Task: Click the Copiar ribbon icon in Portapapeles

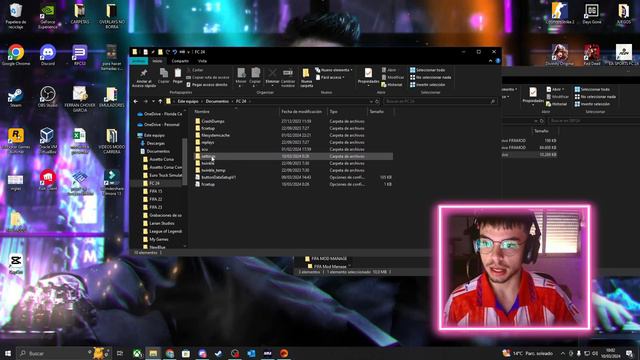Action: (x=164, y=73)
